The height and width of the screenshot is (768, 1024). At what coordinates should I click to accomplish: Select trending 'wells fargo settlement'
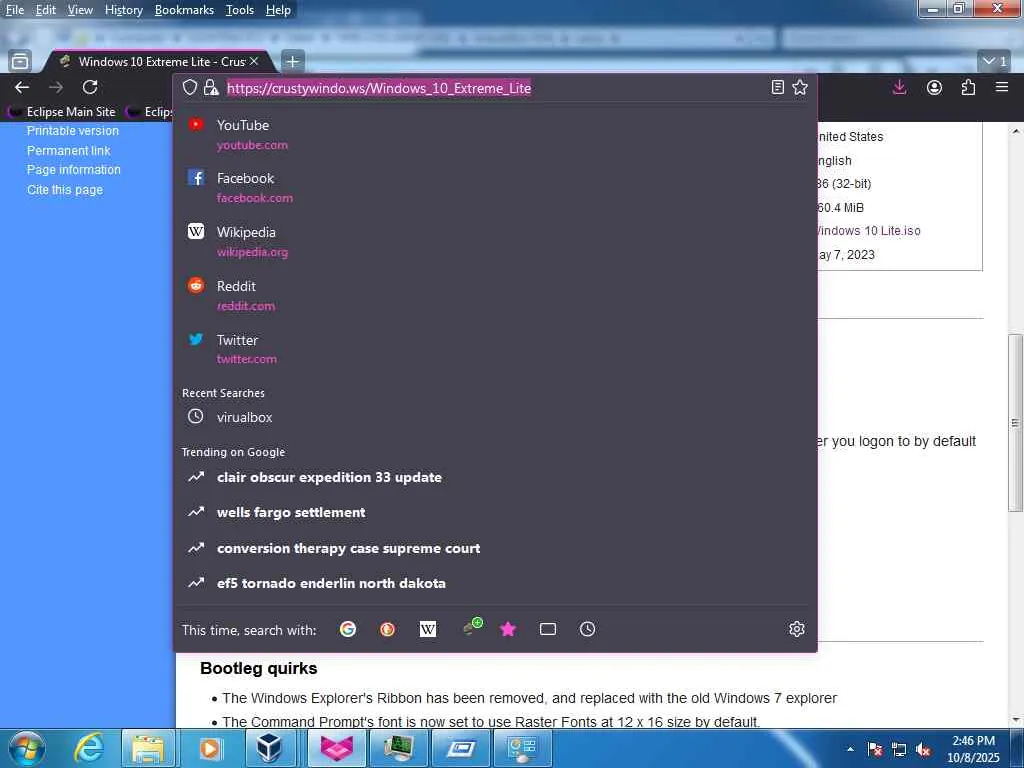coord(495,513)
